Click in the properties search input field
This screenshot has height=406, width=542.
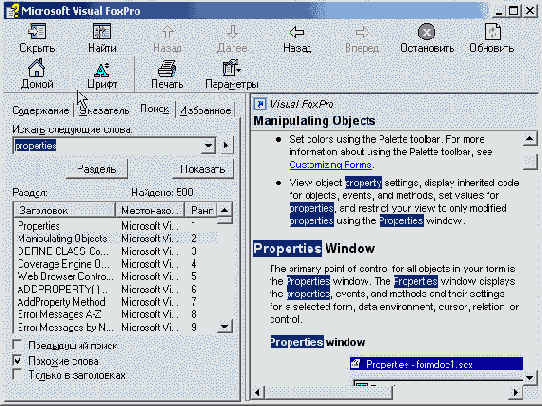tap(108, 145)
